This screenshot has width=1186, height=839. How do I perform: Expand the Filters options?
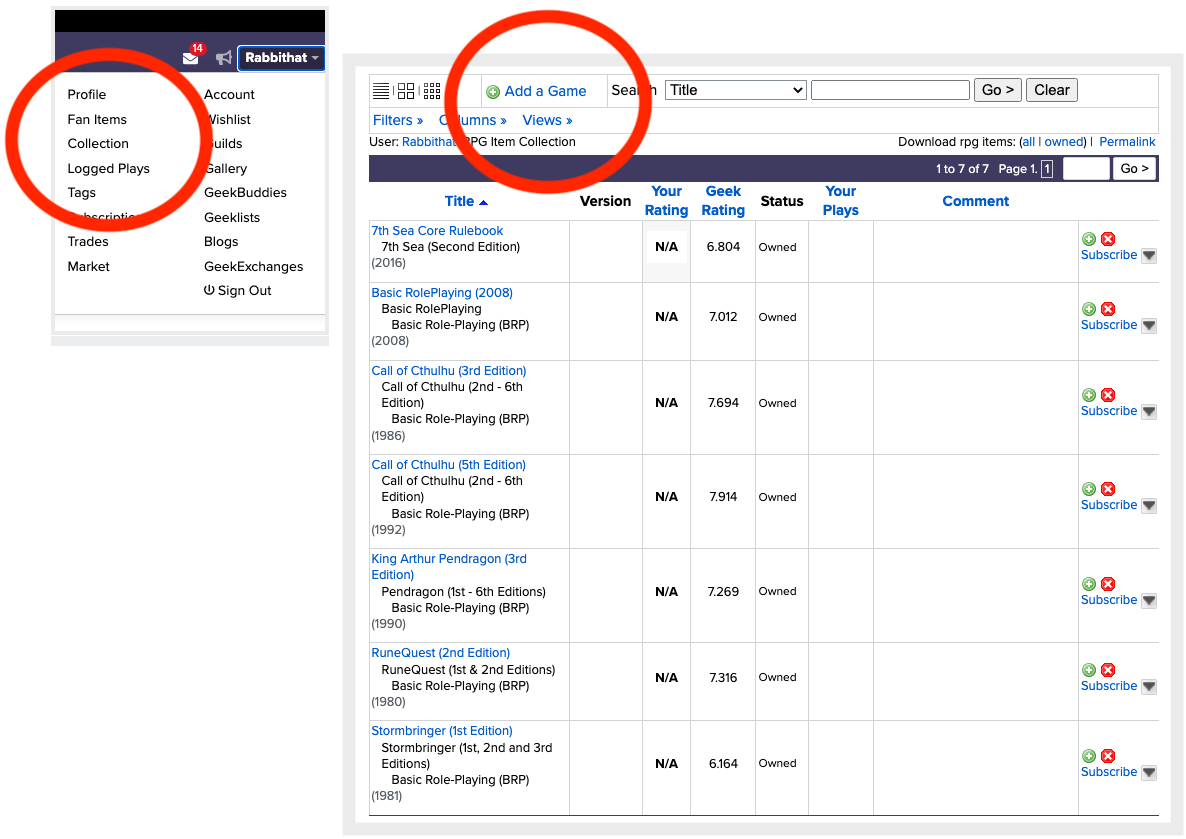[397, 120]
